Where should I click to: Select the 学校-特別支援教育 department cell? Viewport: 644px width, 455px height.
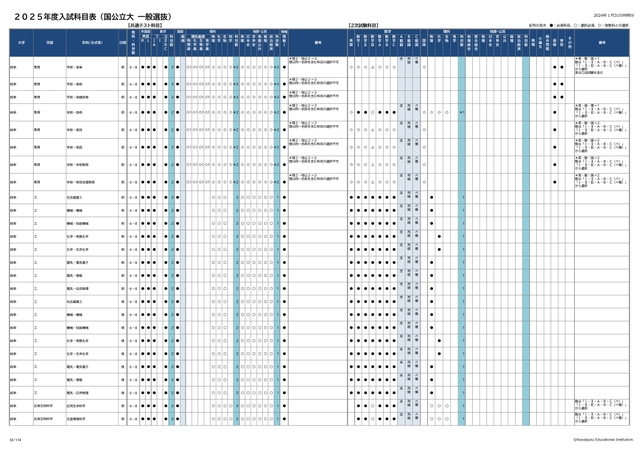80,181
